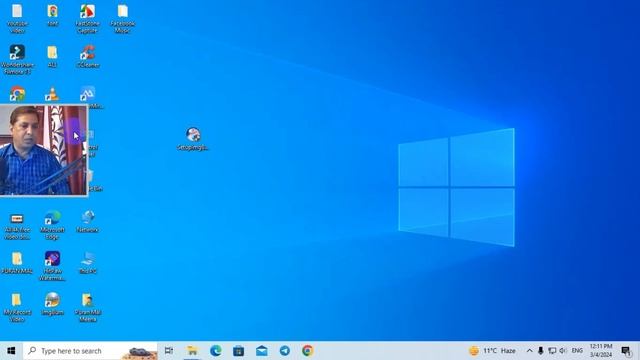Click the Type here to search box
640x360 pixels.
click(x=90, y=351)
